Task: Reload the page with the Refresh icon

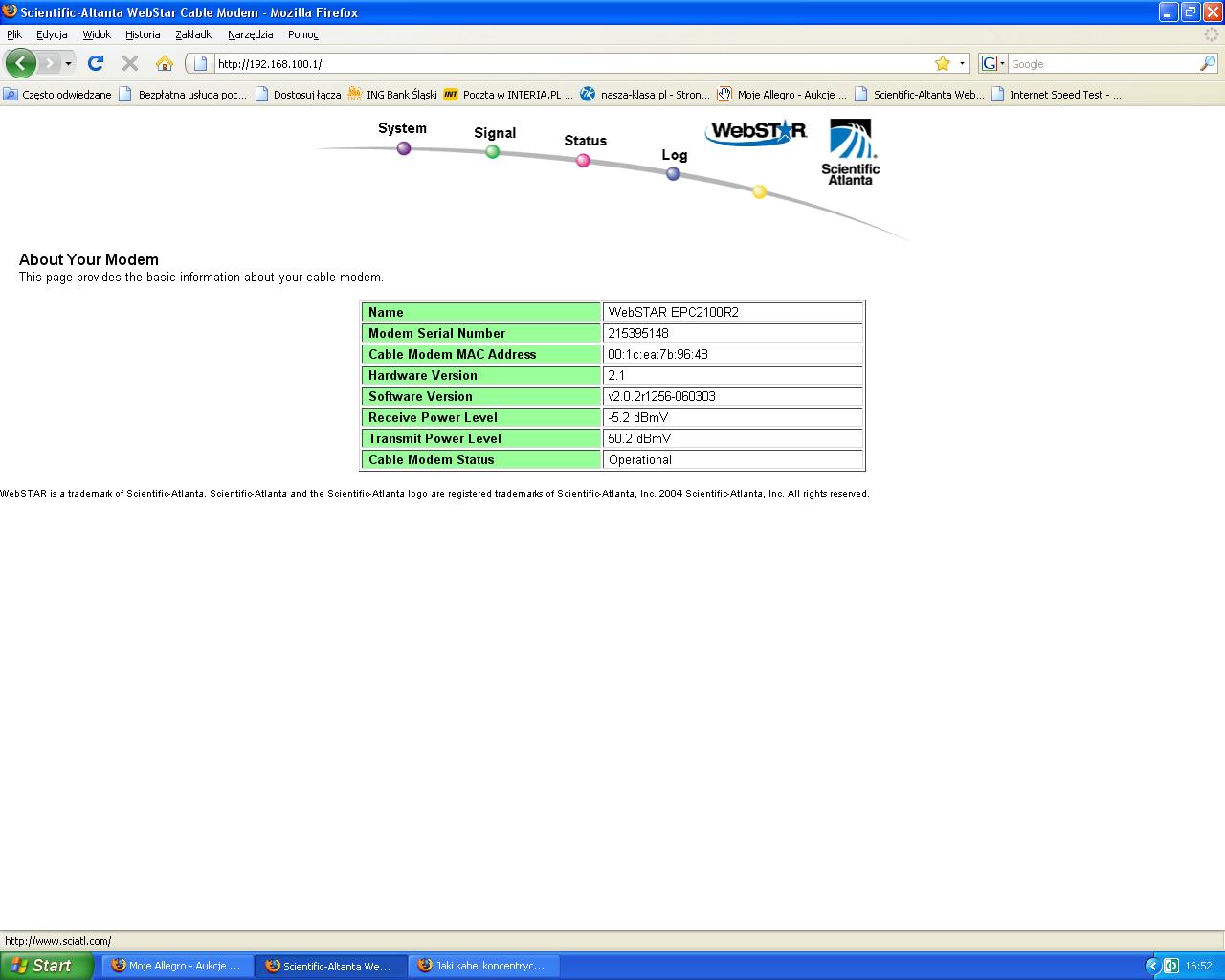Action: 96,63
